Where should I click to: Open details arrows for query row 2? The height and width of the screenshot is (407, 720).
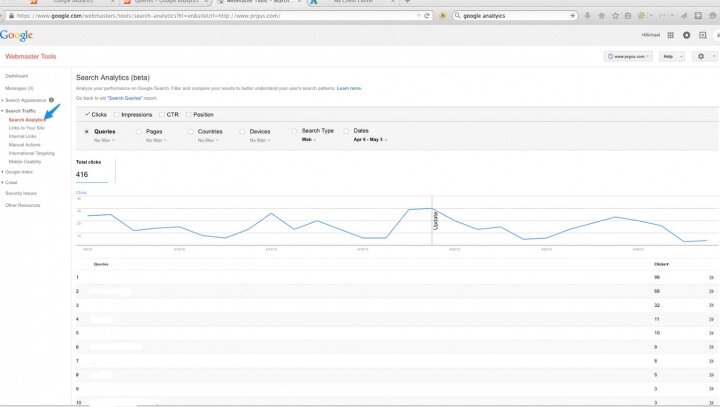coord(711,291)
